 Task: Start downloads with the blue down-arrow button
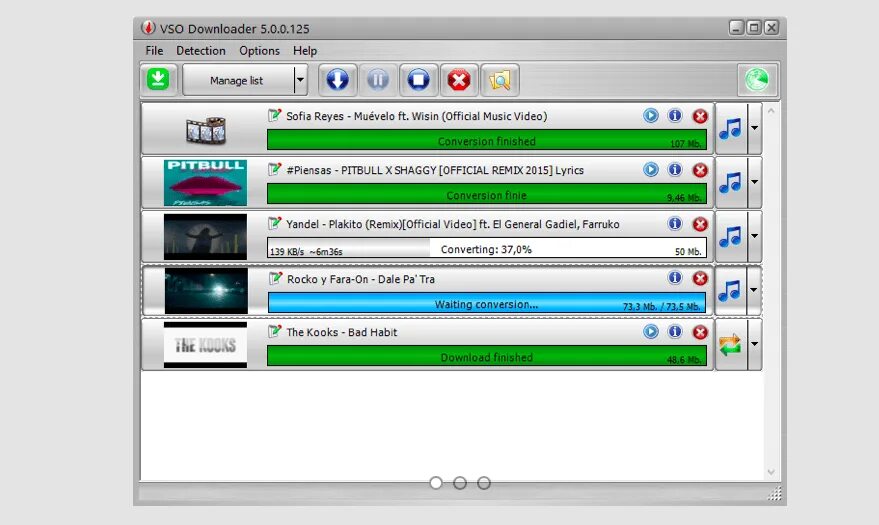[x=337, y=80]
